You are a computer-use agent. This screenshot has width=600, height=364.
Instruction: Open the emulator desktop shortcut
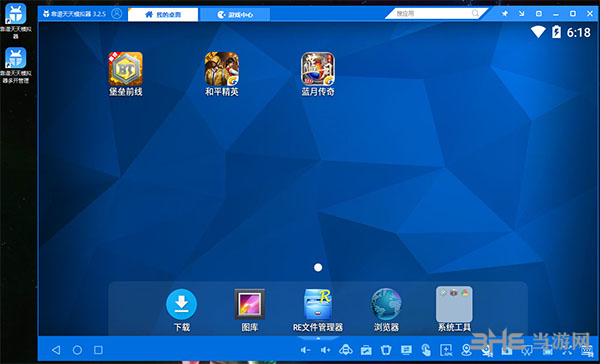[16, 20]
